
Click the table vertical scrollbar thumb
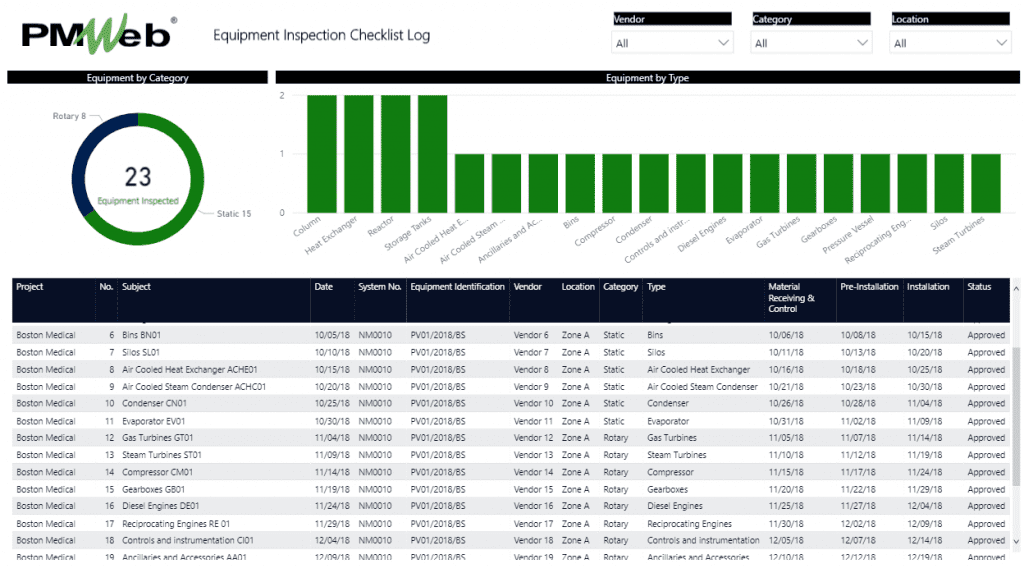pyautogui.click(x=1016, y=417)
